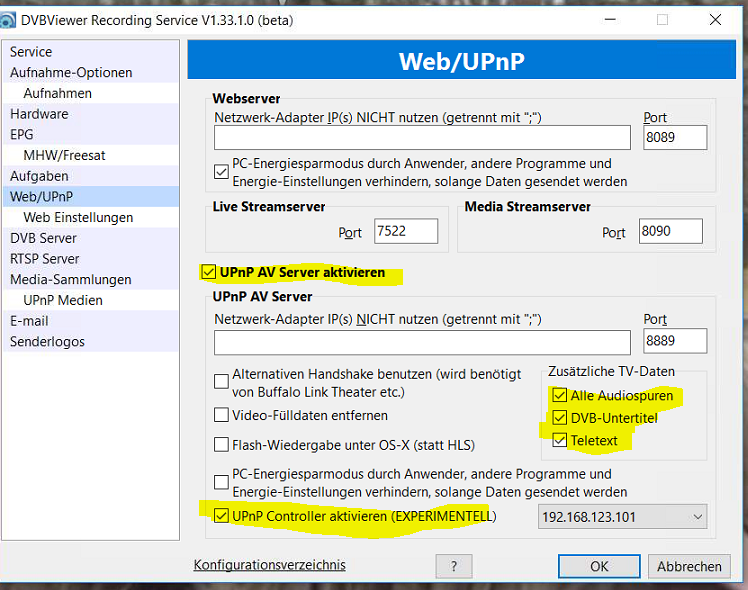The height and width of the screenshot is (590, 748).
Task: Click the ? help button
Action: pyautogui.click(x=454, y=566)
